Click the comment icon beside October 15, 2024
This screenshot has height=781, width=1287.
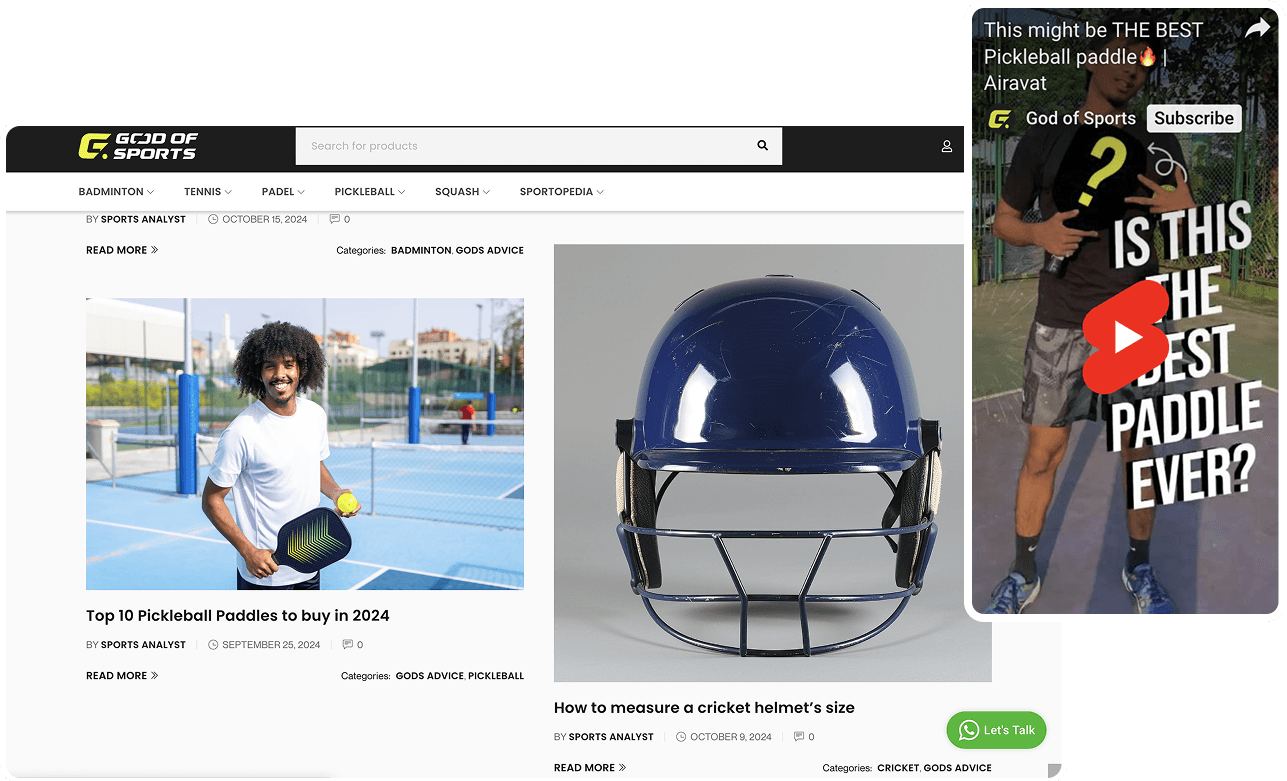[335, 219]
